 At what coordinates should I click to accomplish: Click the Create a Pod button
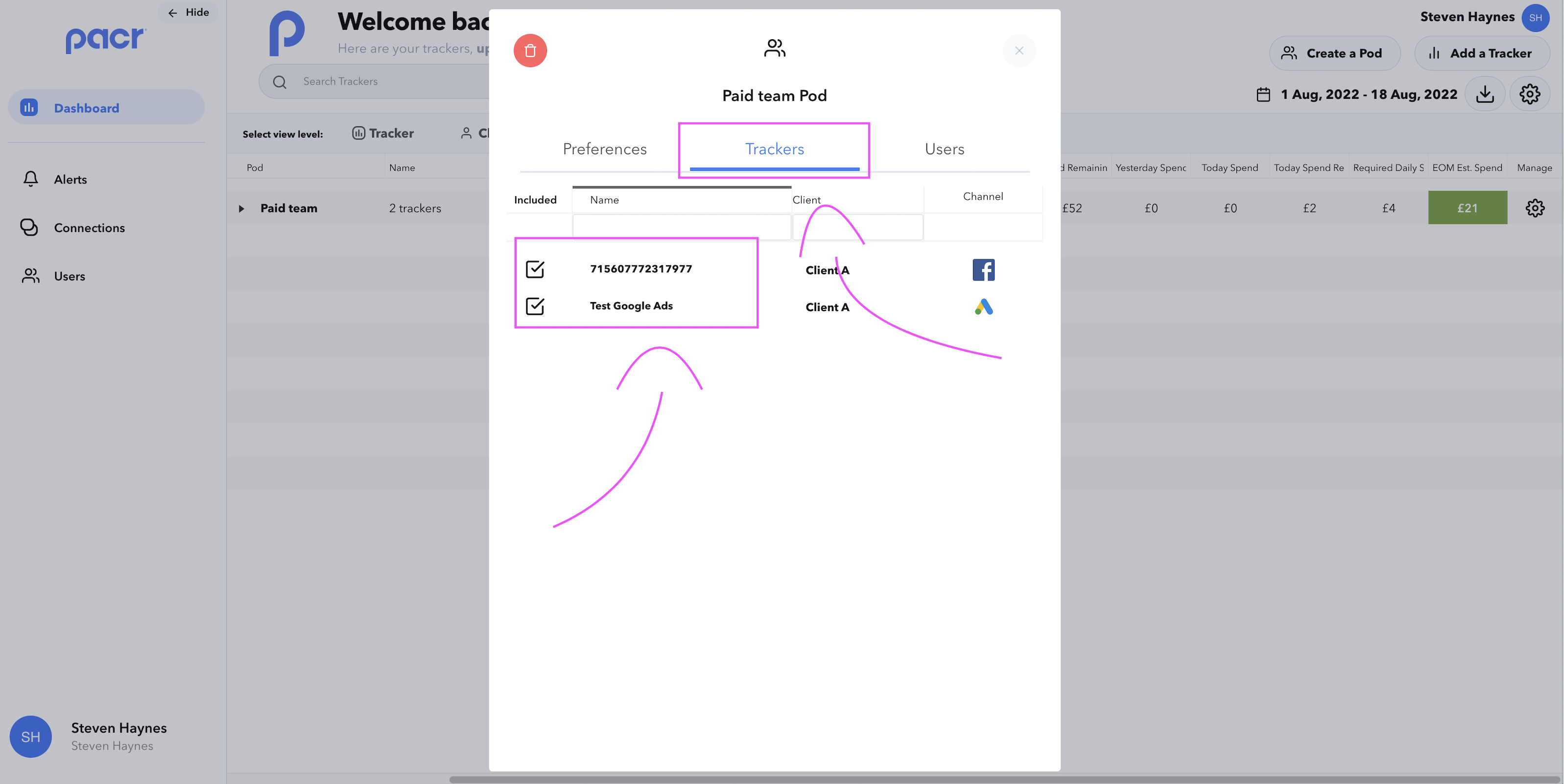[1334, 53]
